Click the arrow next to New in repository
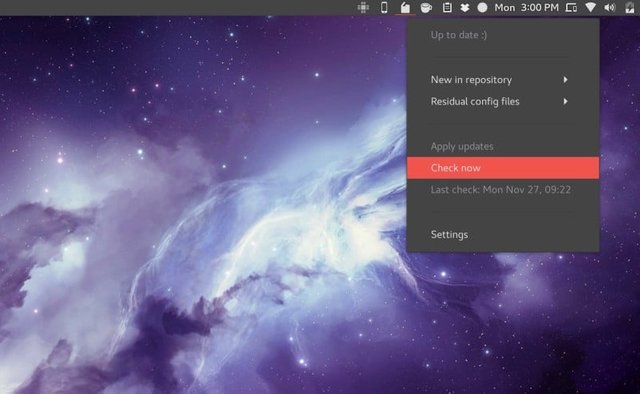 [x=565, y=80]
